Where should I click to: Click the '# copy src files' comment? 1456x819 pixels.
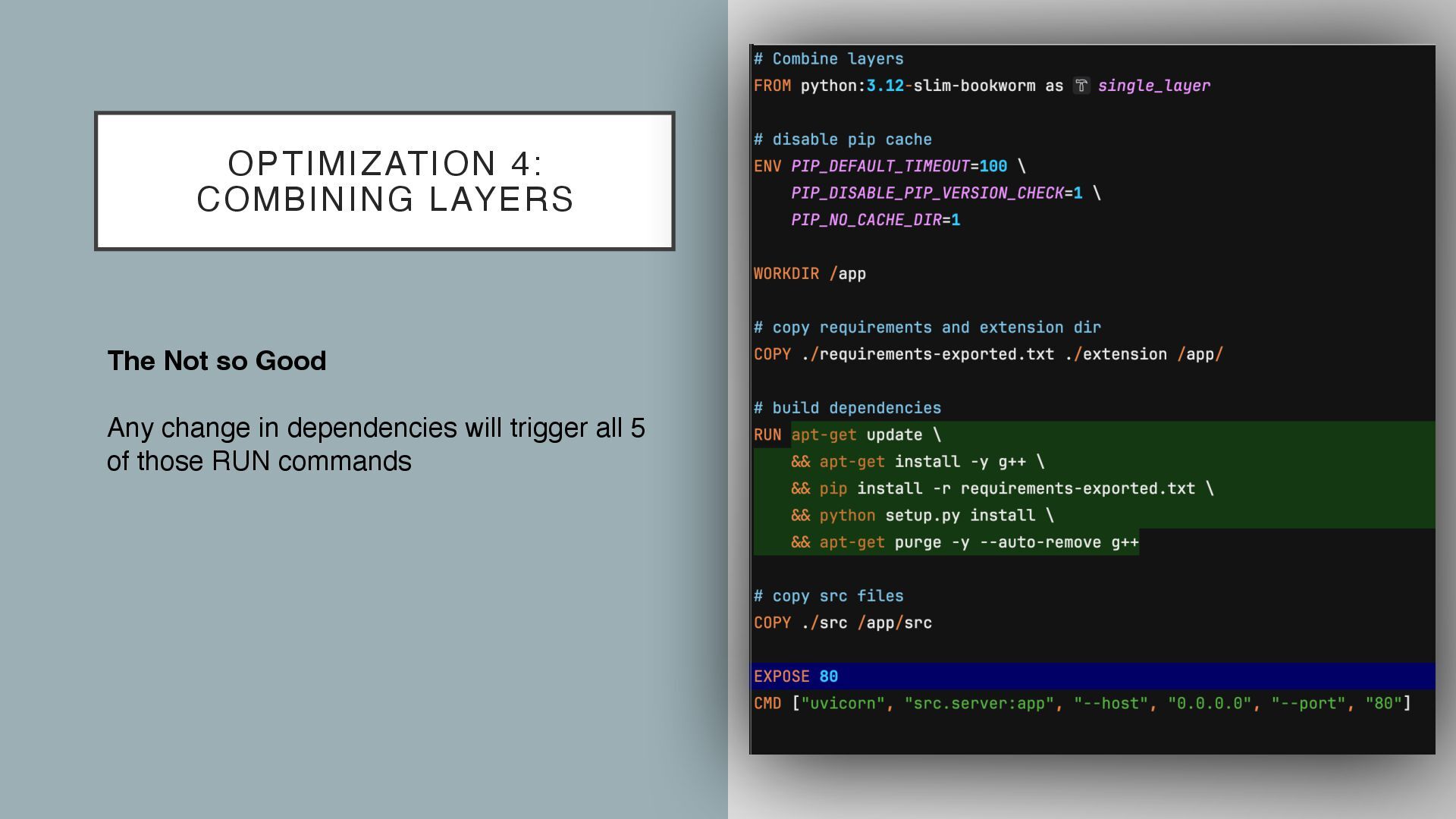pyautogui.click(x=828, y=596)
